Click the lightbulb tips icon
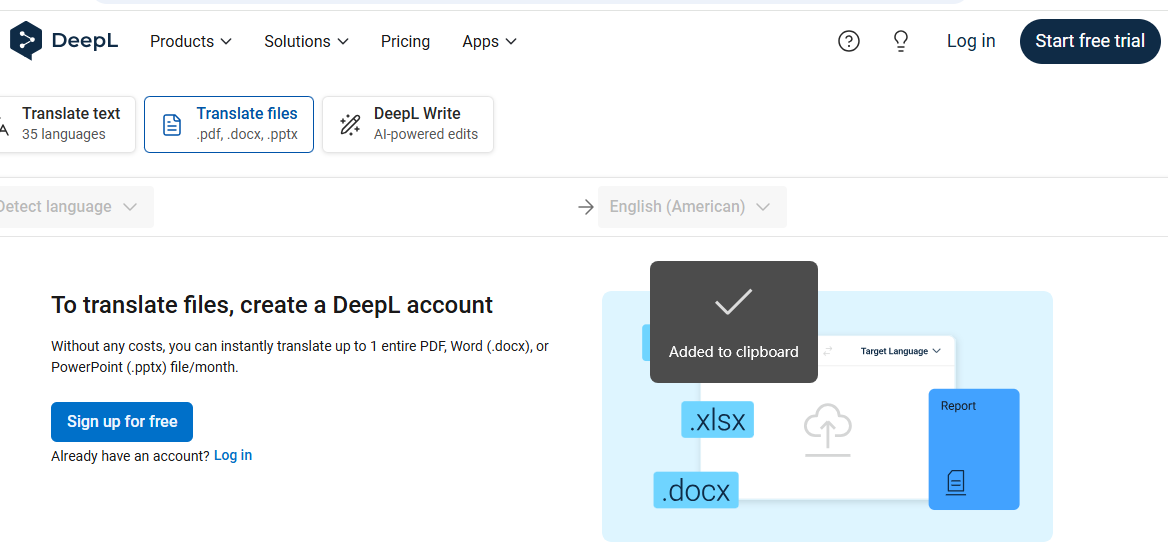The height and width of the screenshot is (547, 1168). coord(901,41)
